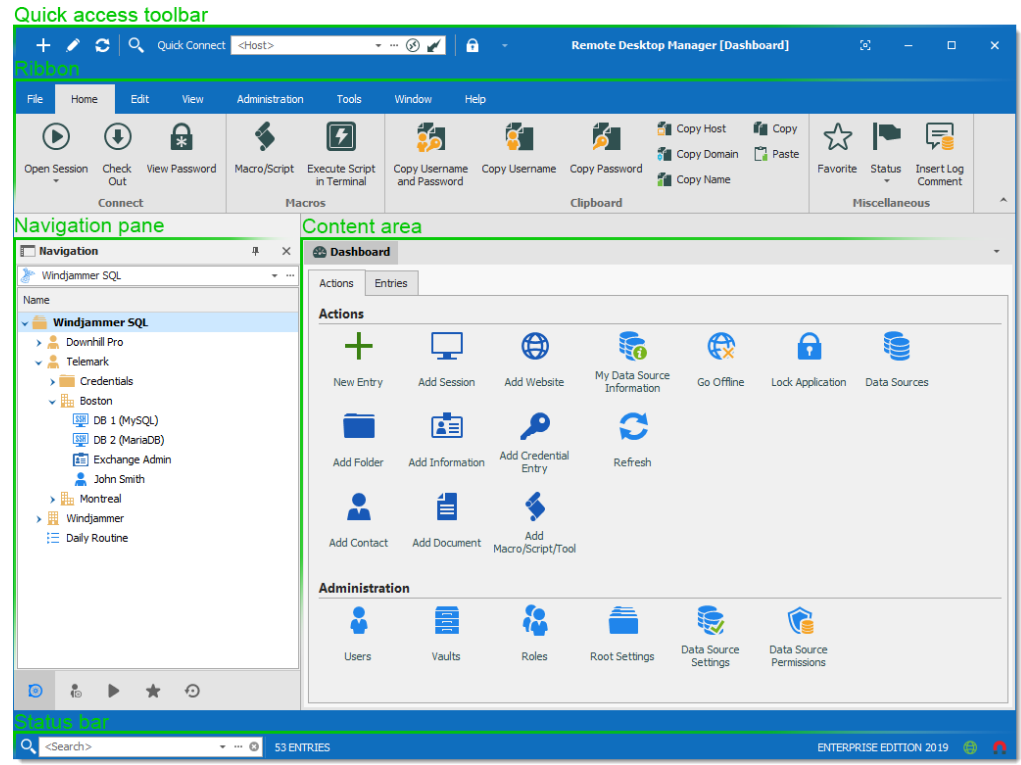Open the Administration ribbon tab
The width and height of the screenshot is (1021, 765).
pyautogui.click(x=270, y=99)
